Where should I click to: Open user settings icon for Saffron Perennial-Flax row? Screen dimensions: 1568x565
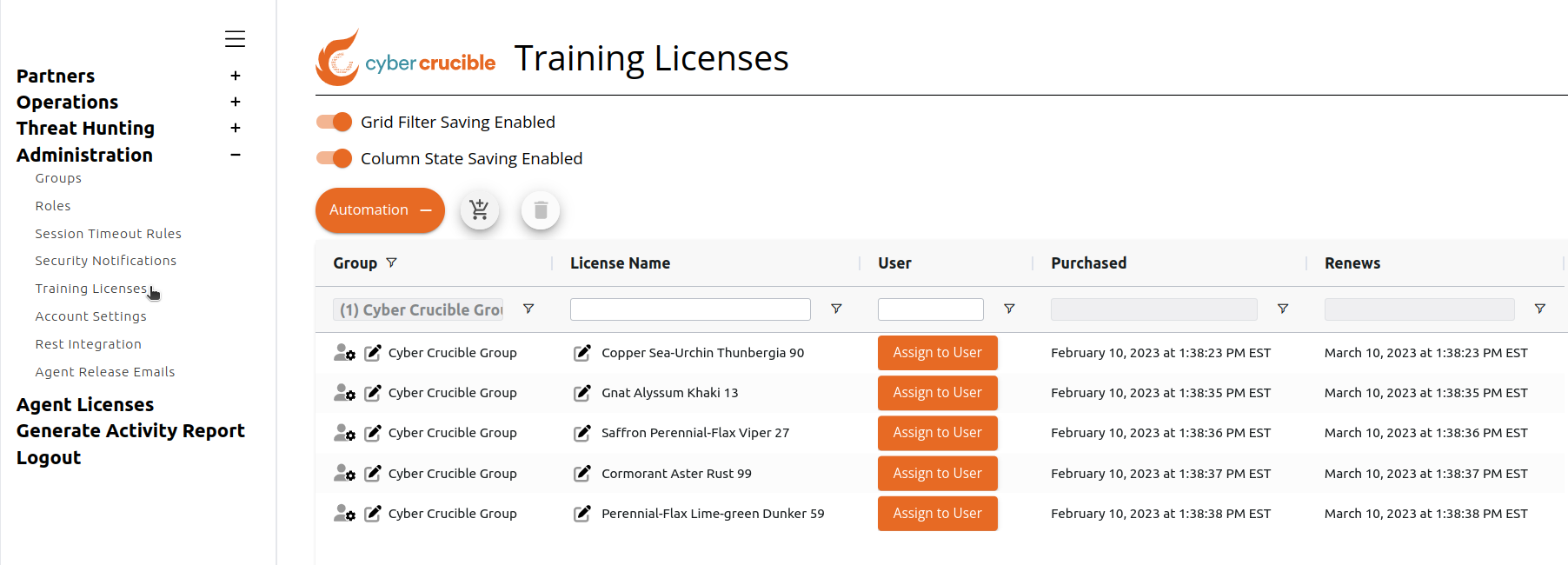point(345,433)
